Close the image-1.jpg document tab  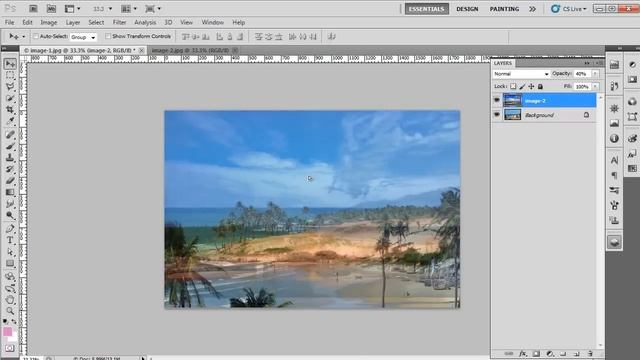142,50
